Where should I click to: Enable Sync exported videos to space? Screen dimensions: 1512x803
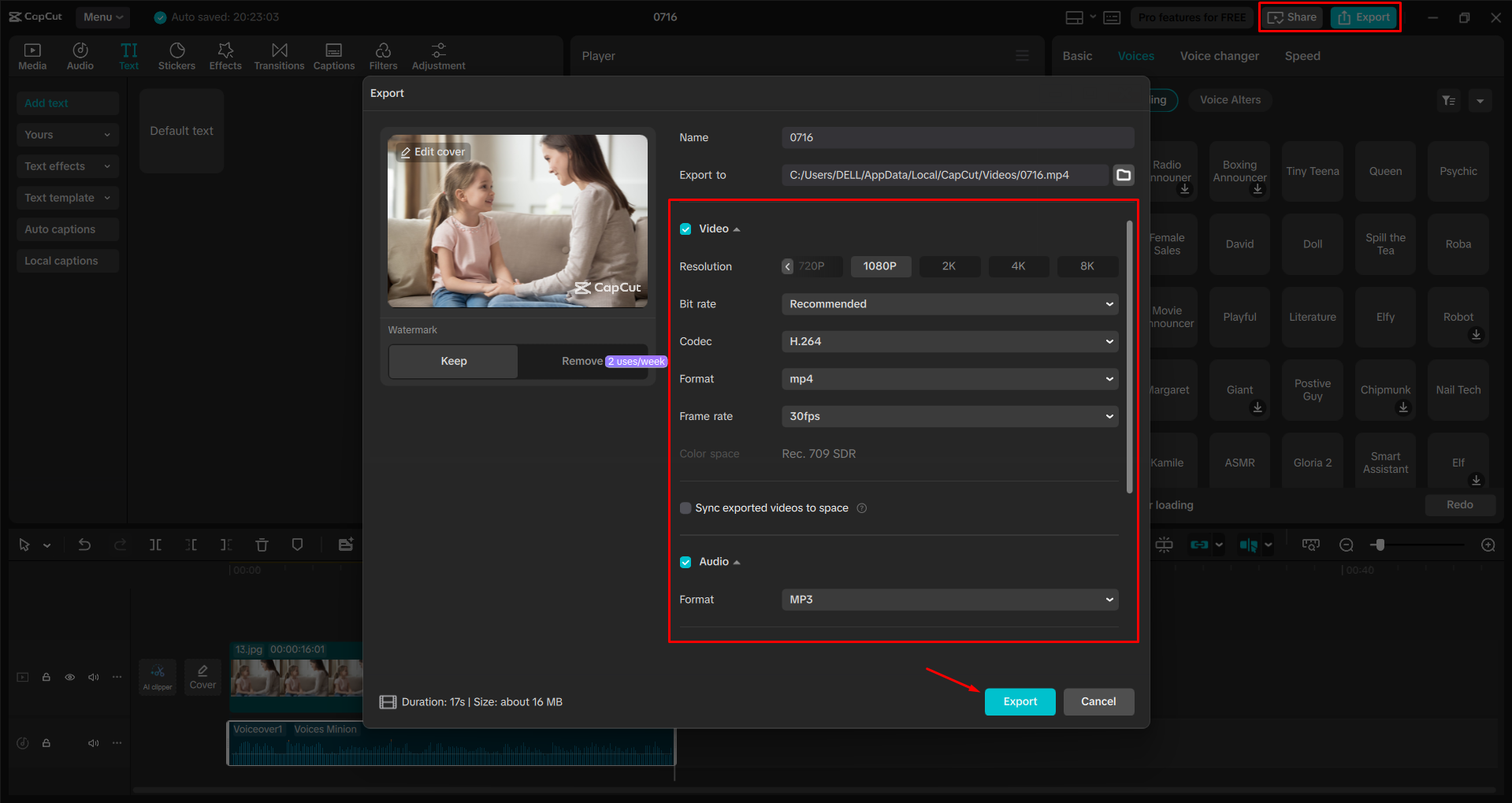pos(685,507)
